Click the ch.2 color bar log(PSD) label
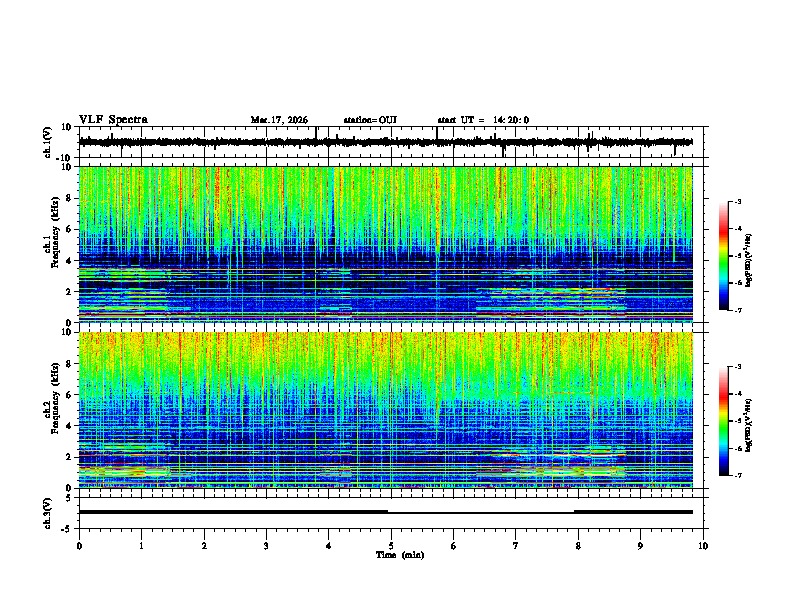 pyautogui.click(x=749, y=425)
